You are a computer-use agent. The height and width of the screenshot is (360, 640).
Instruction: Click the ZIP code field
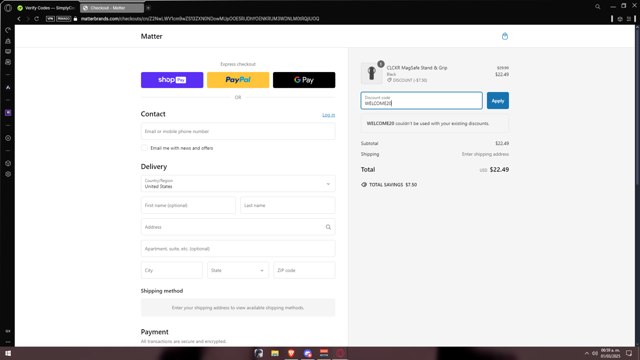tap(304, 270)
